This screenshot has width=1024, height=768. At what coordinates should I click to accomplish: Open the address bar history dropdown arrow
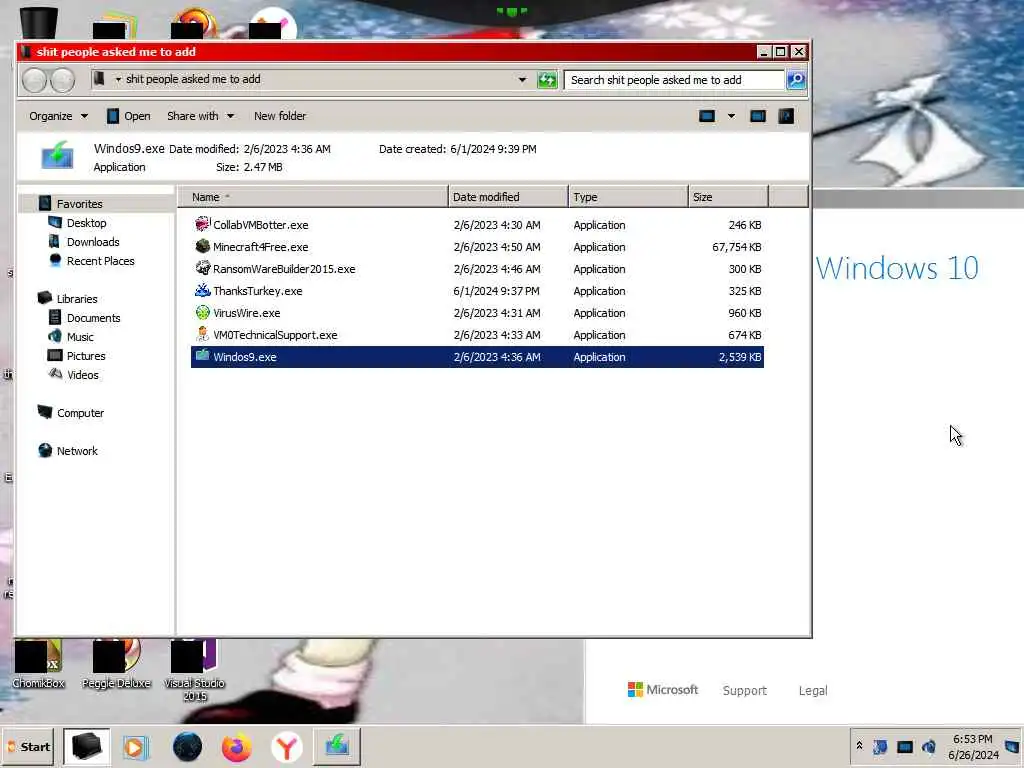coord(522,80)
